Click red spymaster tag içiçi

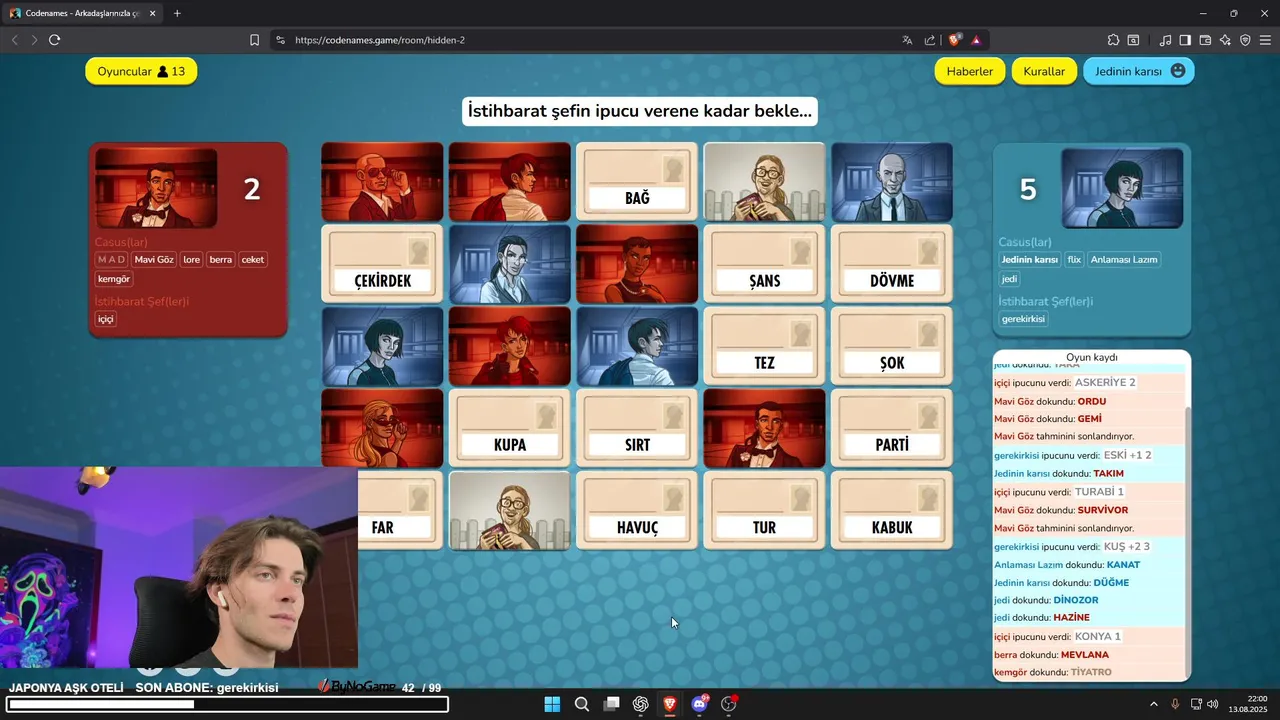pyautogui.click(x=105, y=319)
